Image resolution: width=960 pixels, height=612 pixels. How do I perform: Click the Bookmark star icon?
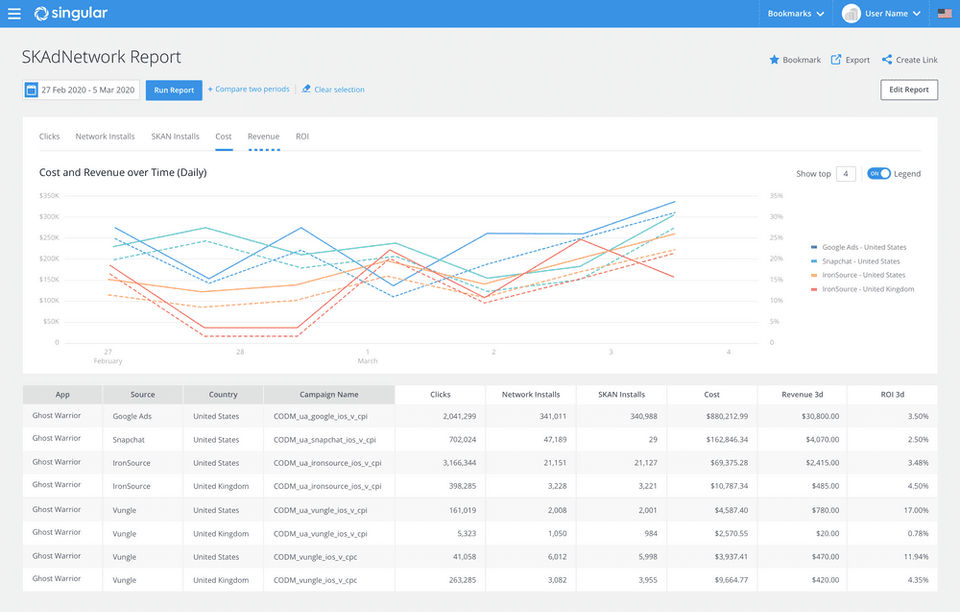774,59
